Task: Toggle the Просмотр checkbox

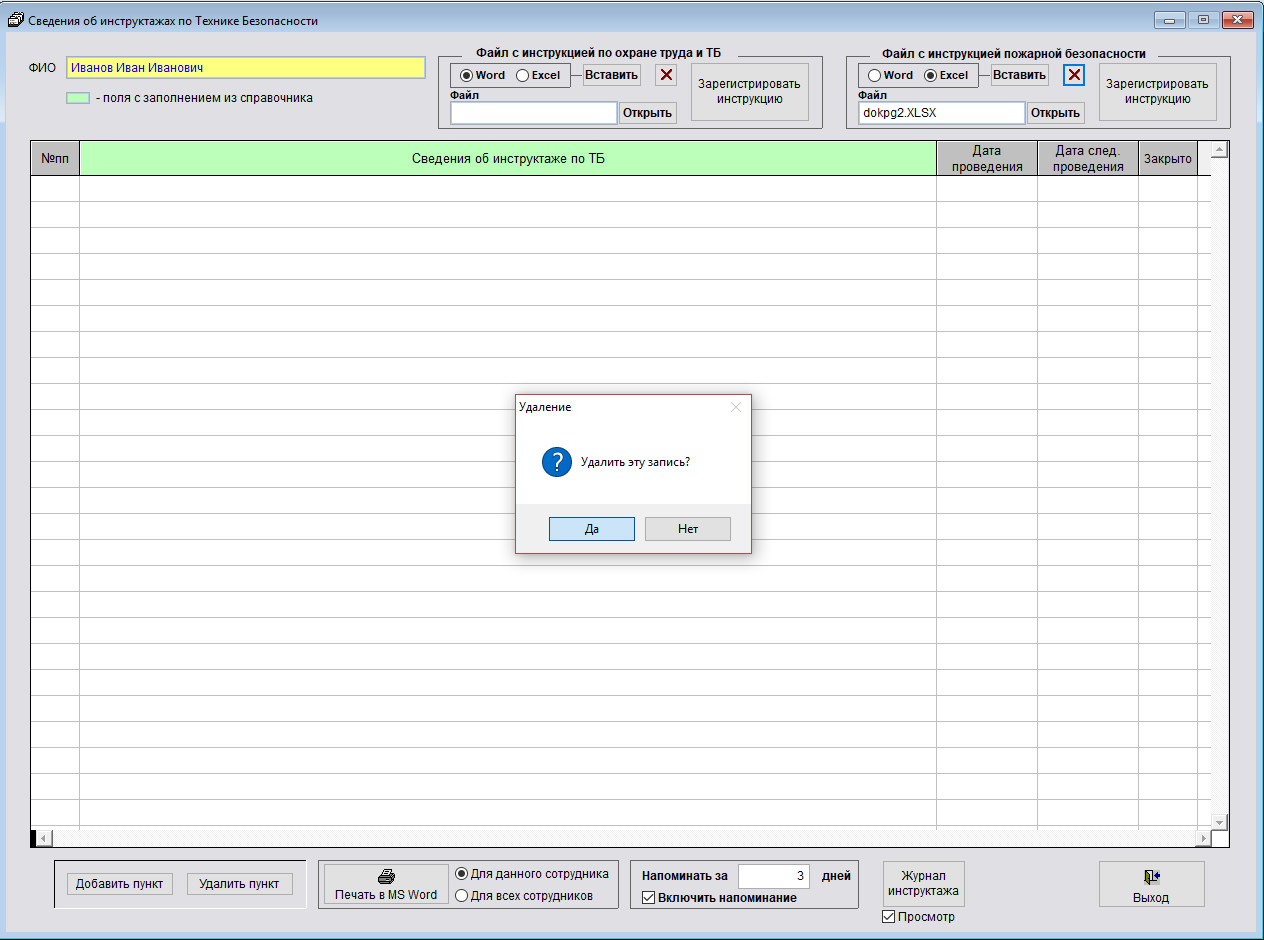Action: [889, 917]
